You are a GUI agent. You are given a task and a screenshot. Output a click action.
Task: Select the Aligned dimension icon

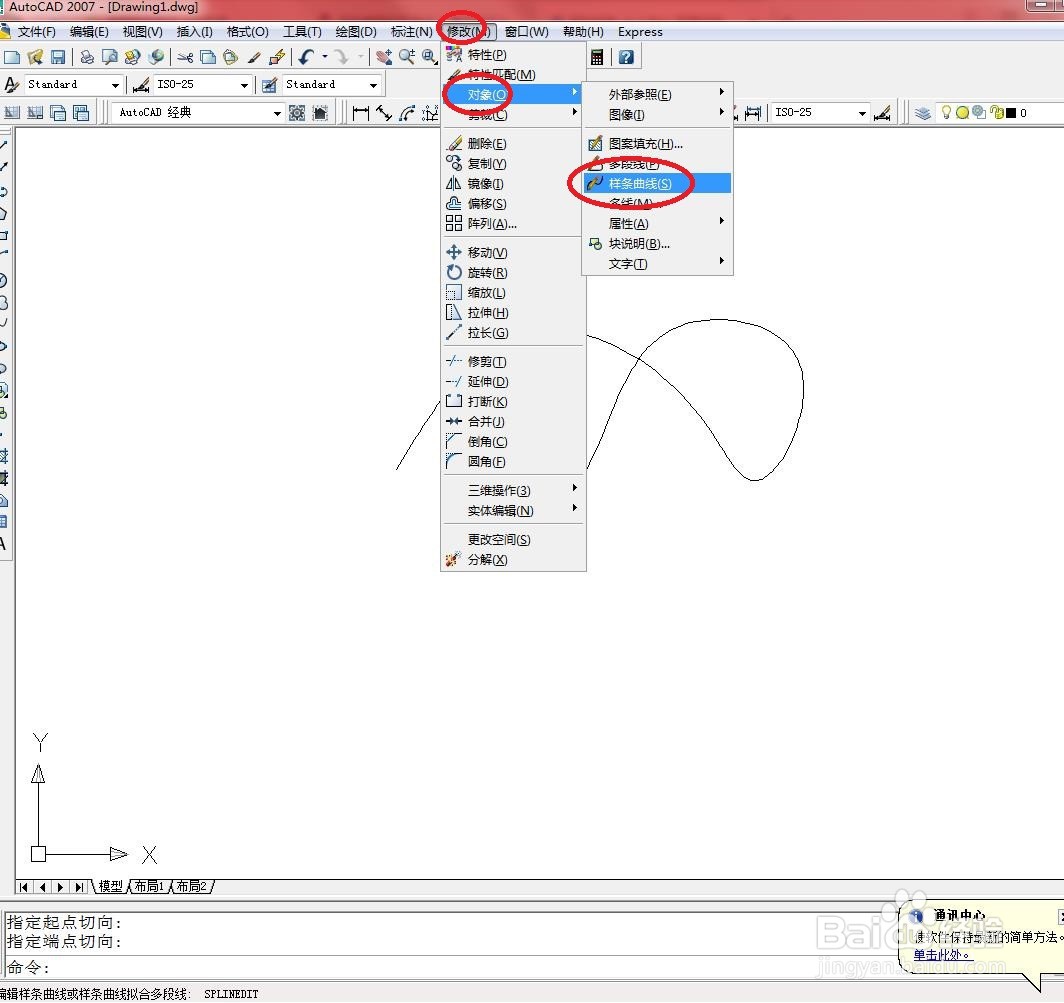[384, 113]
